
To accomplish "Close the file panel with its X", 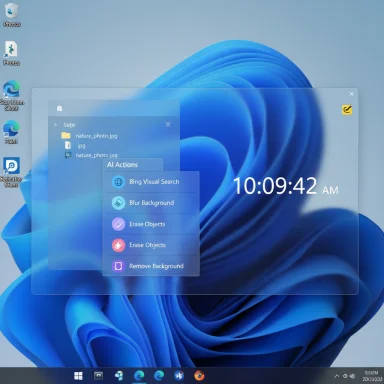I will [x=168, y=124].
